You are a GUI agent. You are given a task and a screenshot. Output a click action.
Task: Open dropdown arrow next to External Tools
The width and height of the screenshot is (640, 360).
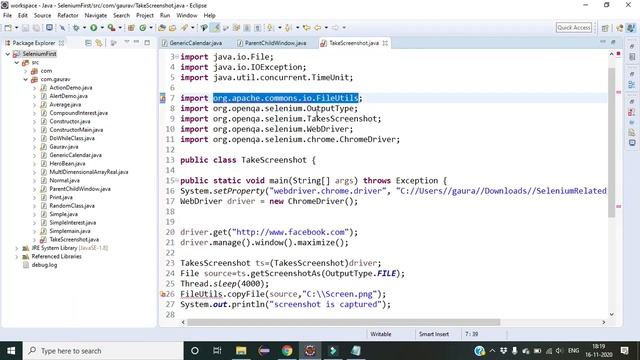click(x=120, y=28)
